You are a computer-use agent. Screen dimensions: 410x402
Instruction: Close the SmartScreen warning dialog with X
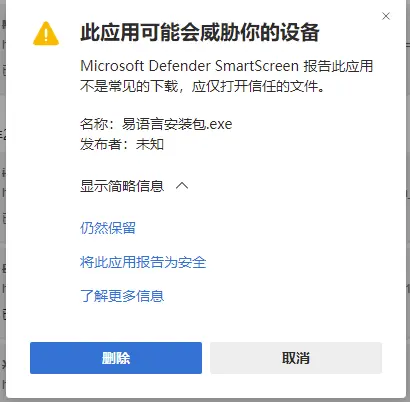[386, 16]
